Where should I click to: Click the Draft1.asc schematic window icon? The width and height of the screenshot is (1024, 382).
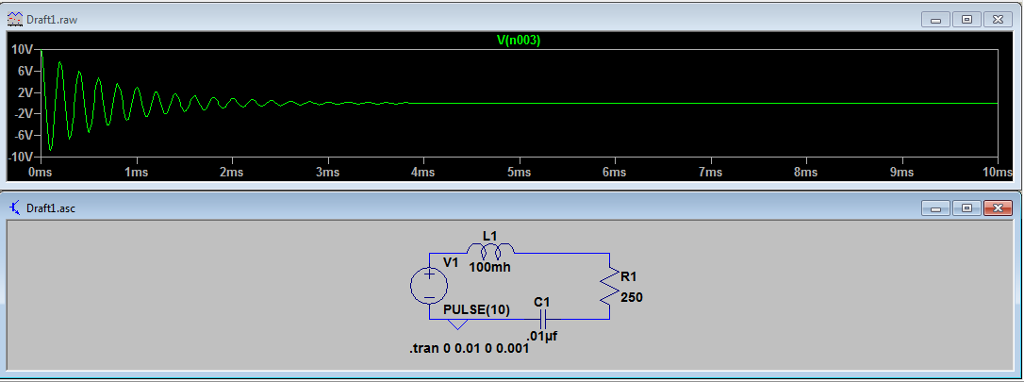click(14, 208)
